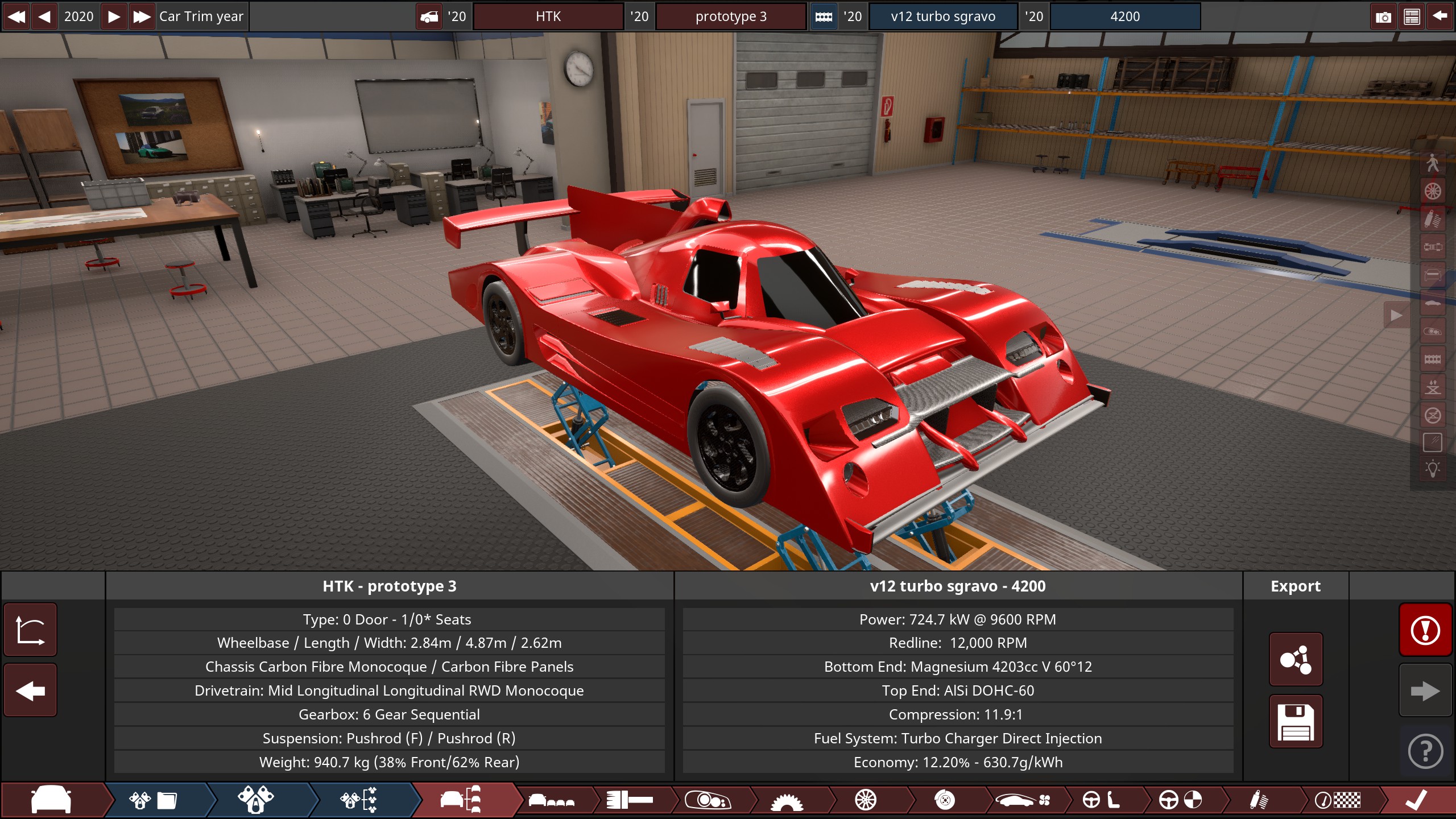Open the question mark help button

pos(1425,751)
